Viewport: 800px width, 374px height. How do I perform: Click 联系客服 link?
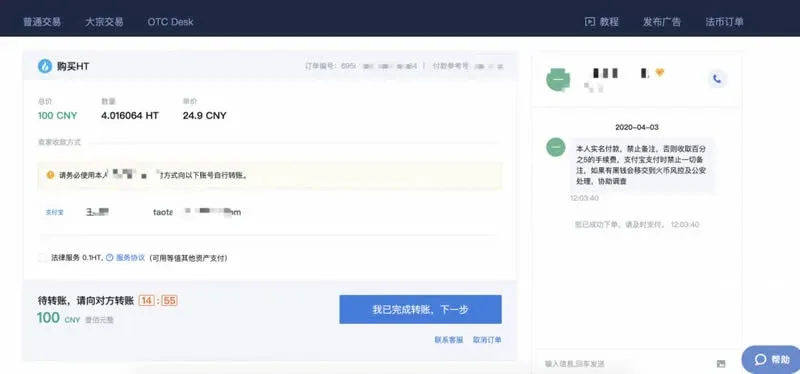coord(448,340)
